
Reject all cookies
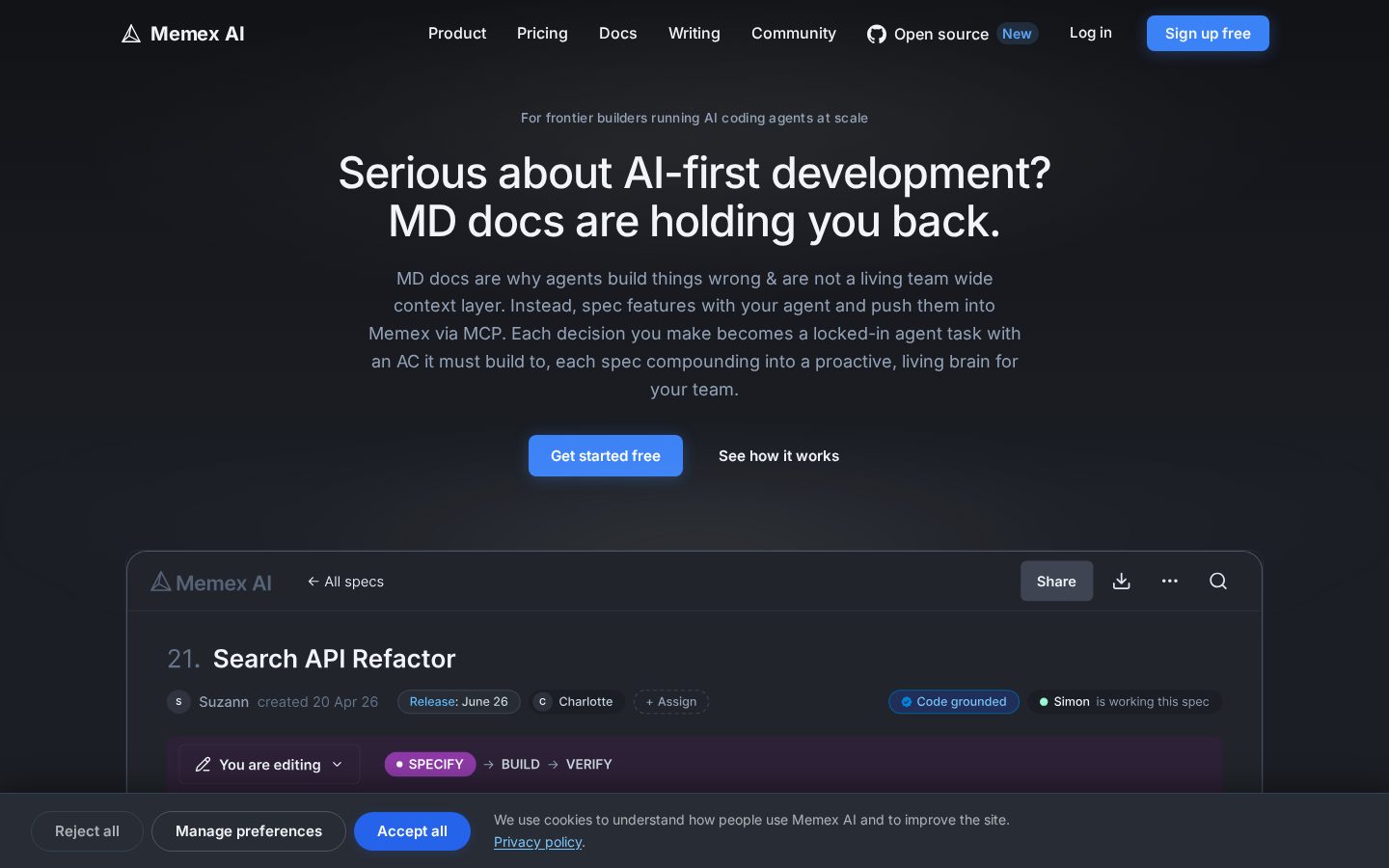87,831
